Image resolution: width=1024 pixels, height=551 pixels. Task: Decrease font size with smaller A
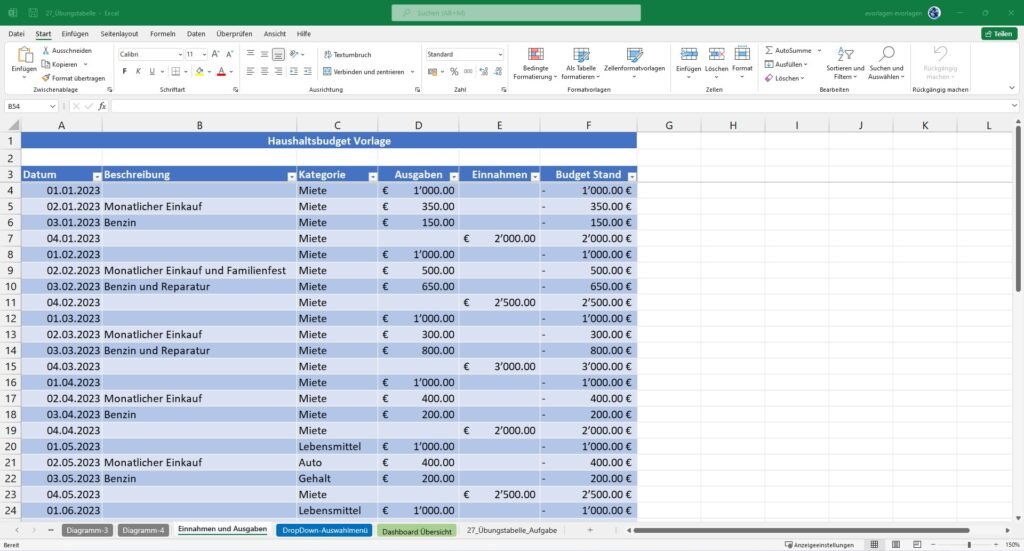(x=229, y=54)
